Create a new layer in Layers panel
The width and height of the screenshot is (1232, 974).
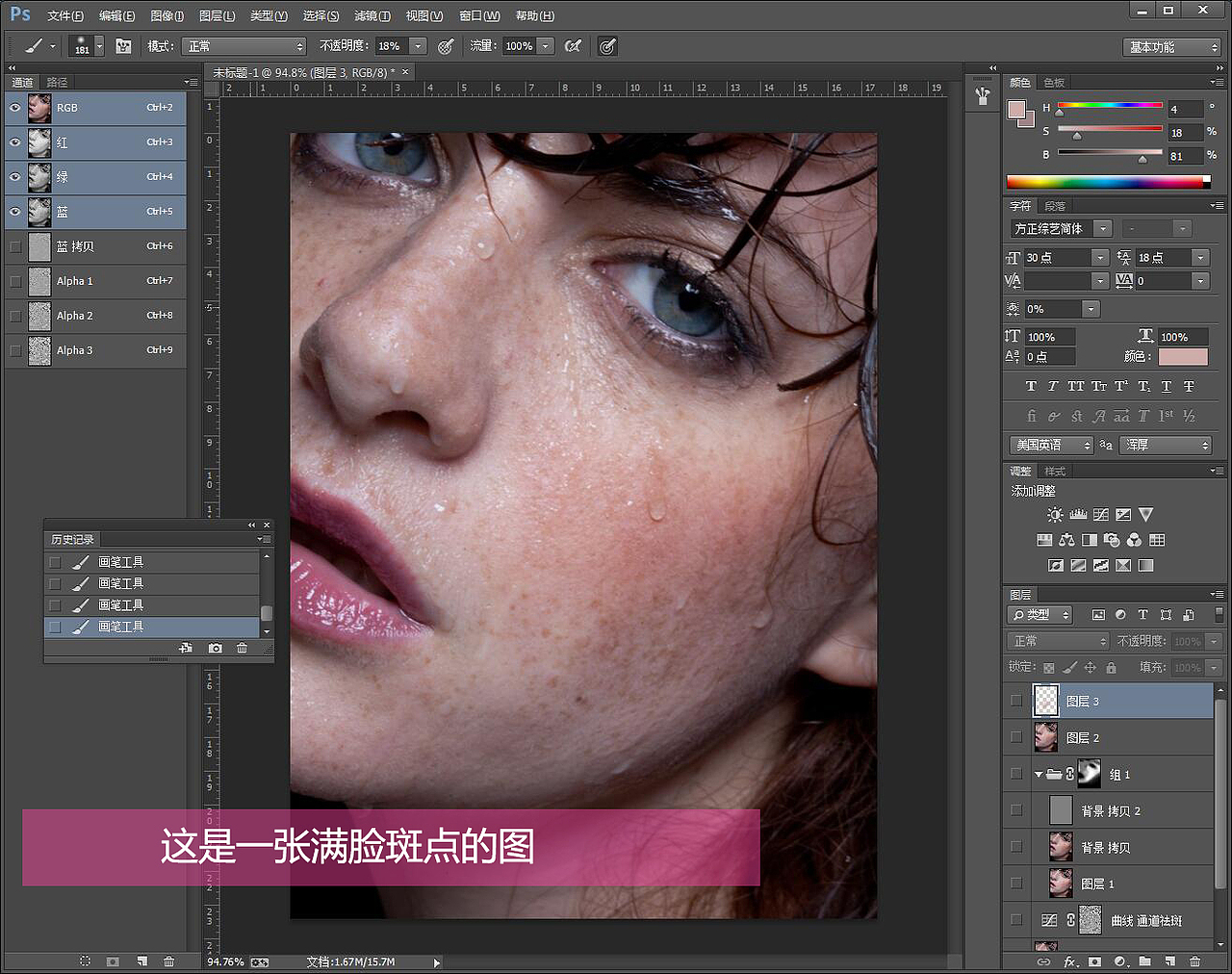(1169, 961)
